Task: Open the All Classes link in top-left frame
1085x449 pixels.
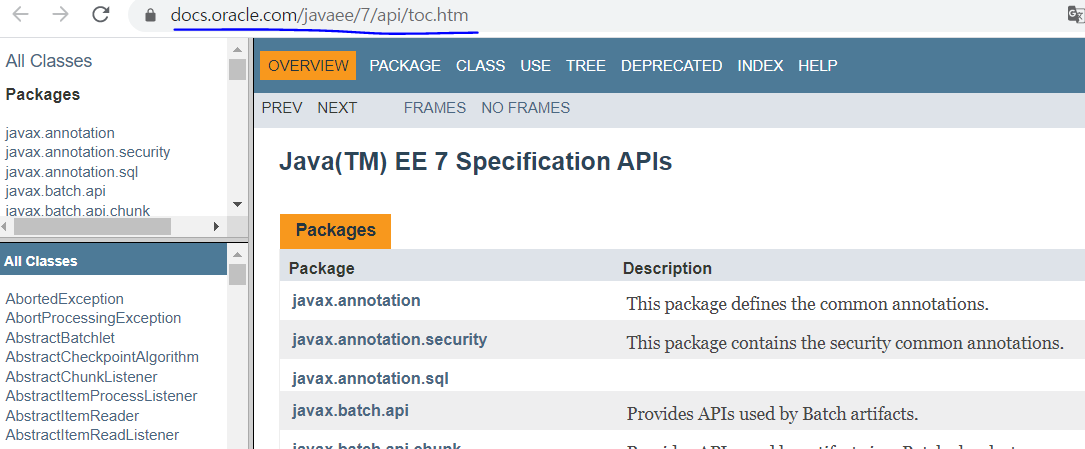Action: click(x=48, y=61)
